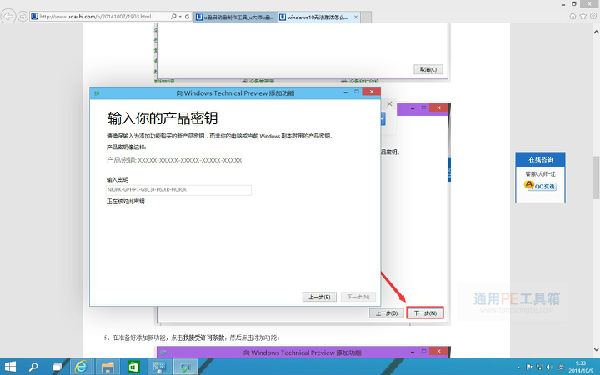This screenshot has width=600, height=375.
Task: Click the small grey X beside dialog
Action: [390, 104]
